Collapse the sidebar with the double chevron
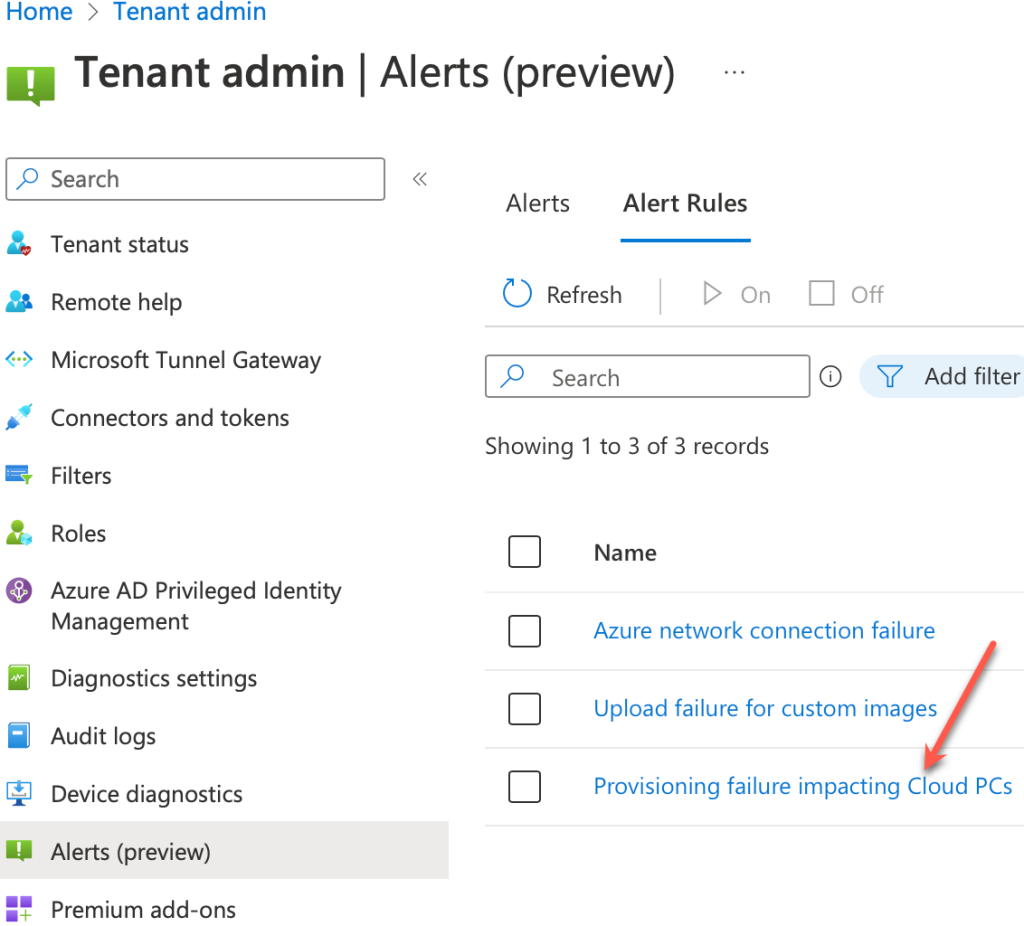This screenshot has width=1024, height=926. (x=419, y=179)
